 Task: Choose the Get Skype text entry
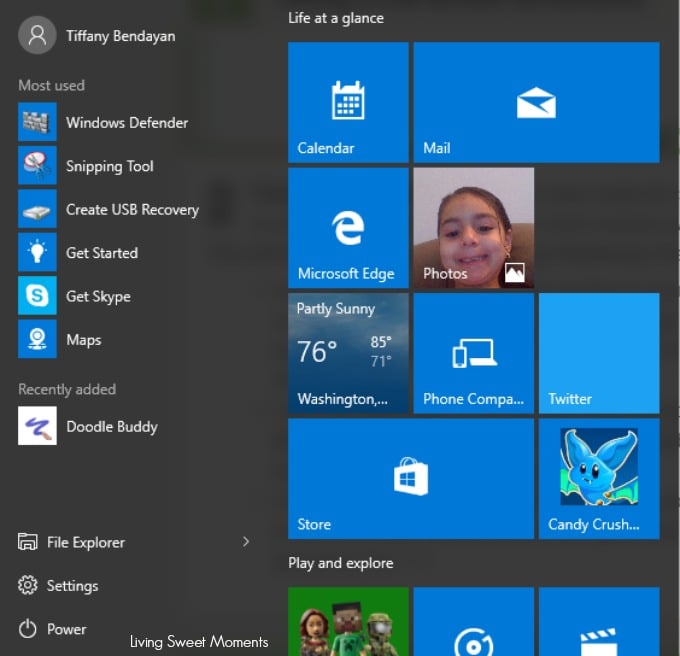(x=98, y=297)
